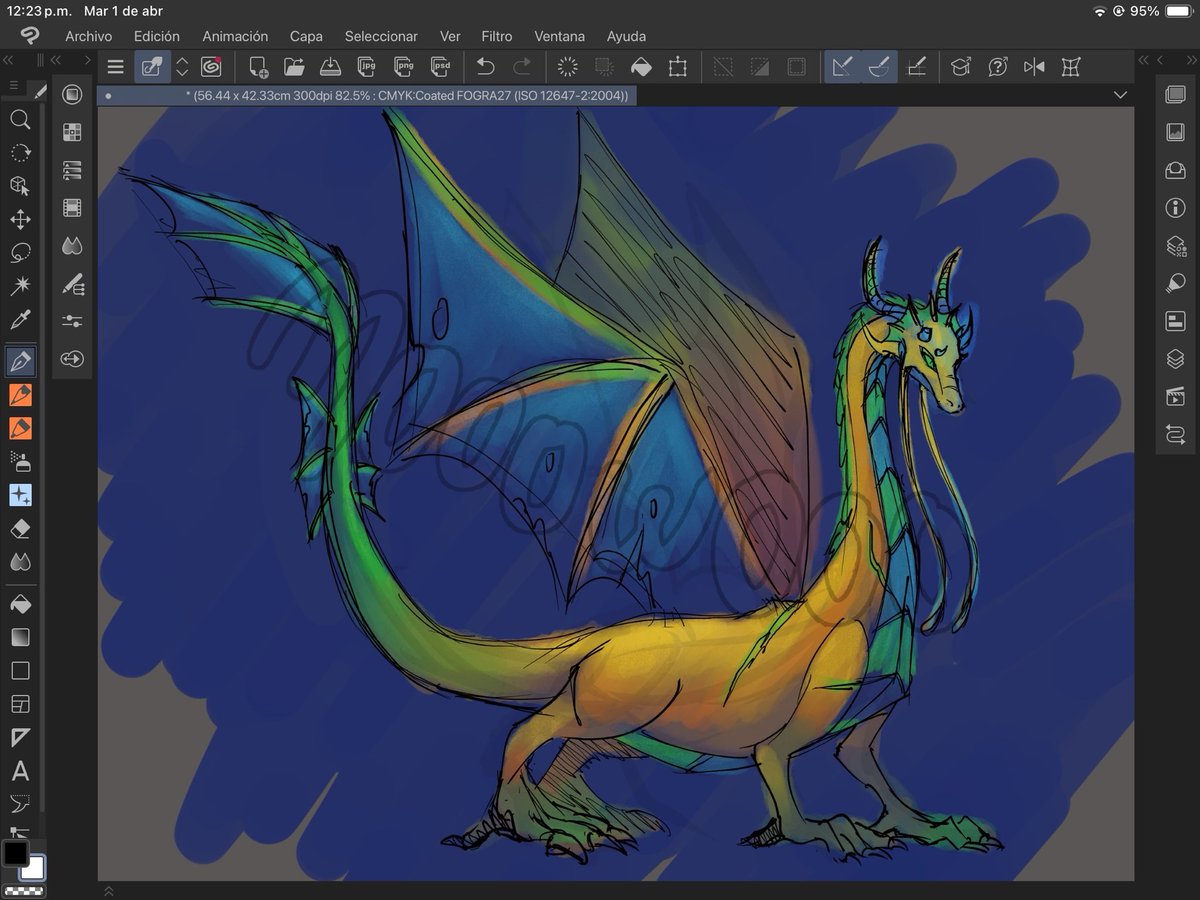Open the hamburger menu in command bar
Viewport: 1200px width, 900px height.
click(116, 67)
